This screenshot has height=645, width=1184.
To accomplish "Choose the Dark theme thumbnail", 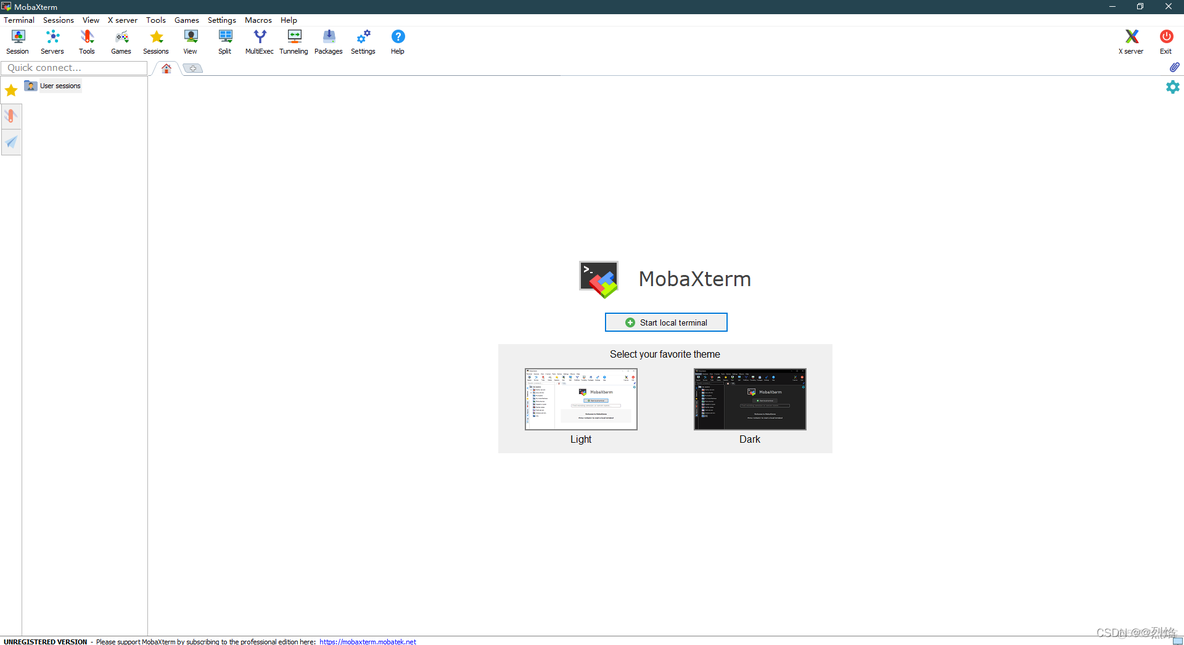I will tap(750, 400).
